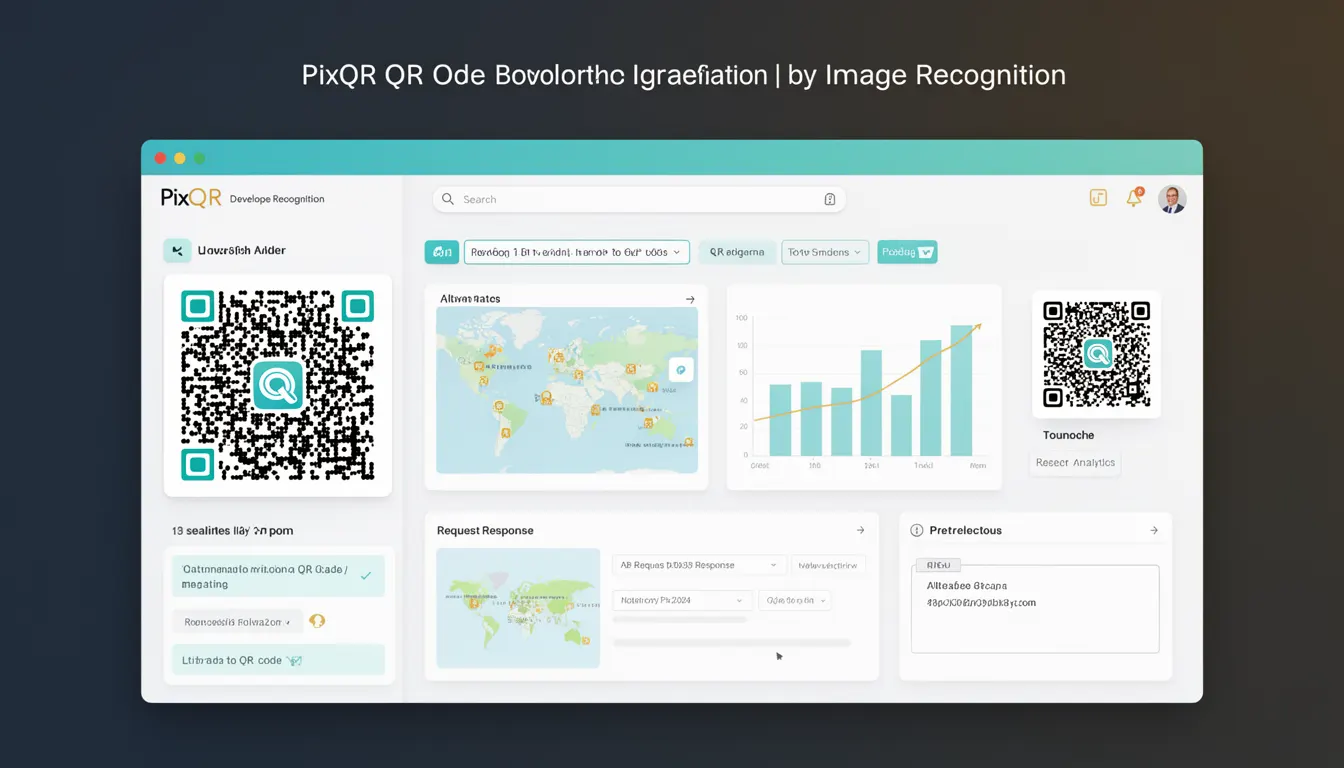Click the info icon next to Pretrelectous
The image size is (1344, 768).
point(917,530)
